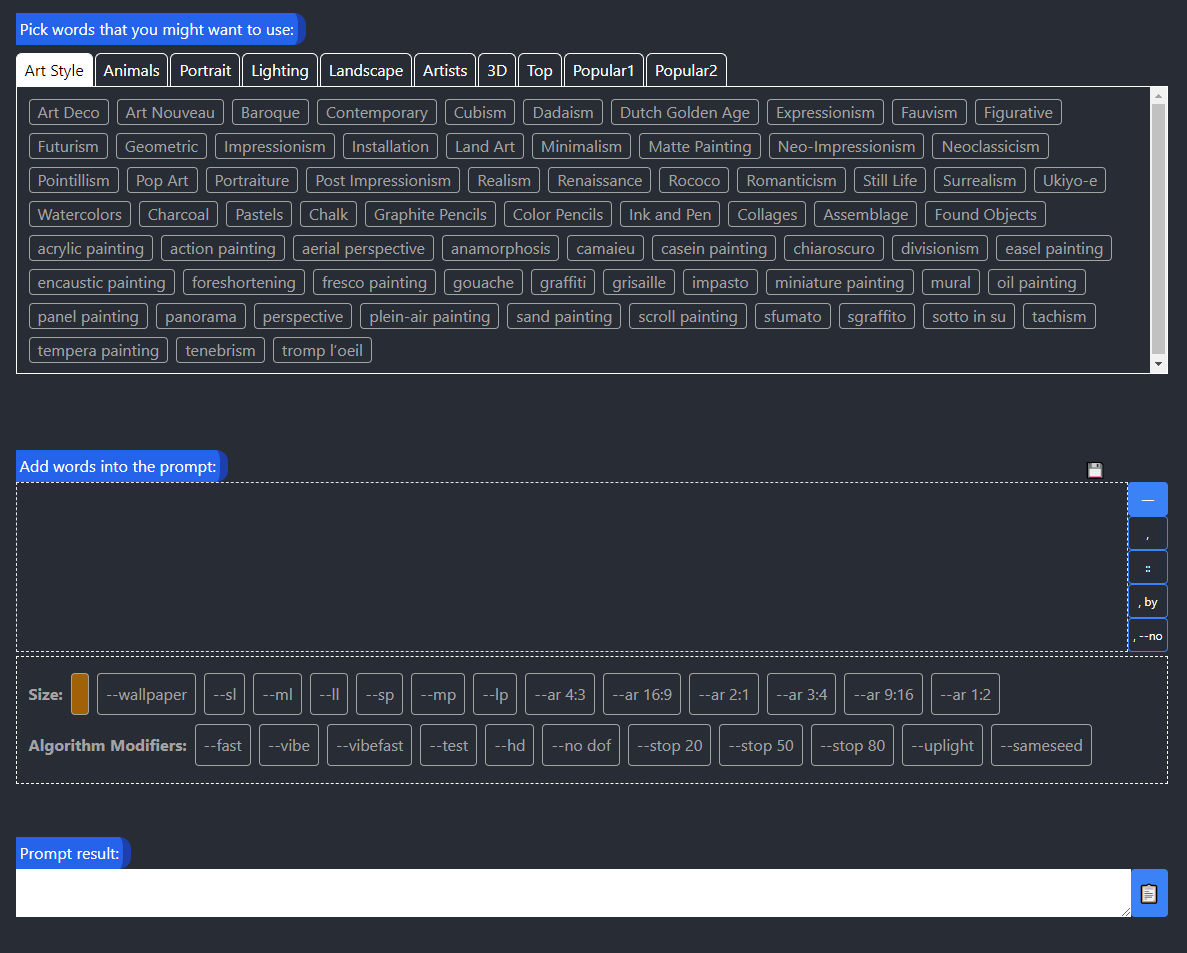The width and height of the screenshot is (1187, 953).
Task: Pick the chiaroscuro tag
Action: (x=833, y=248)
